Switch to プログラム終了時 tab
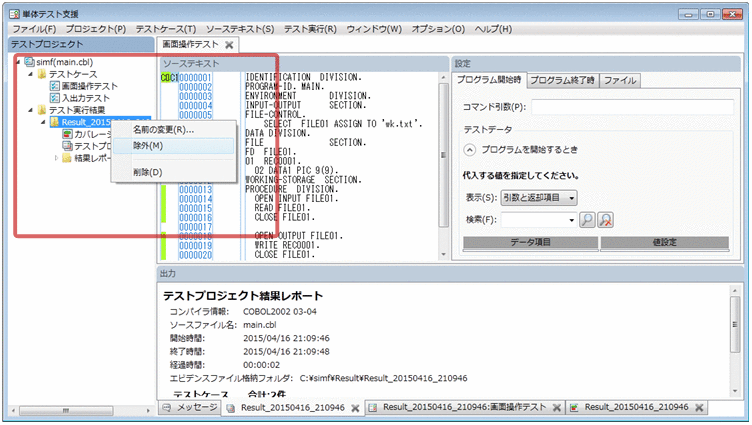Image resolution: width=752 pixels, height=425 pixels. coord(562,81)
